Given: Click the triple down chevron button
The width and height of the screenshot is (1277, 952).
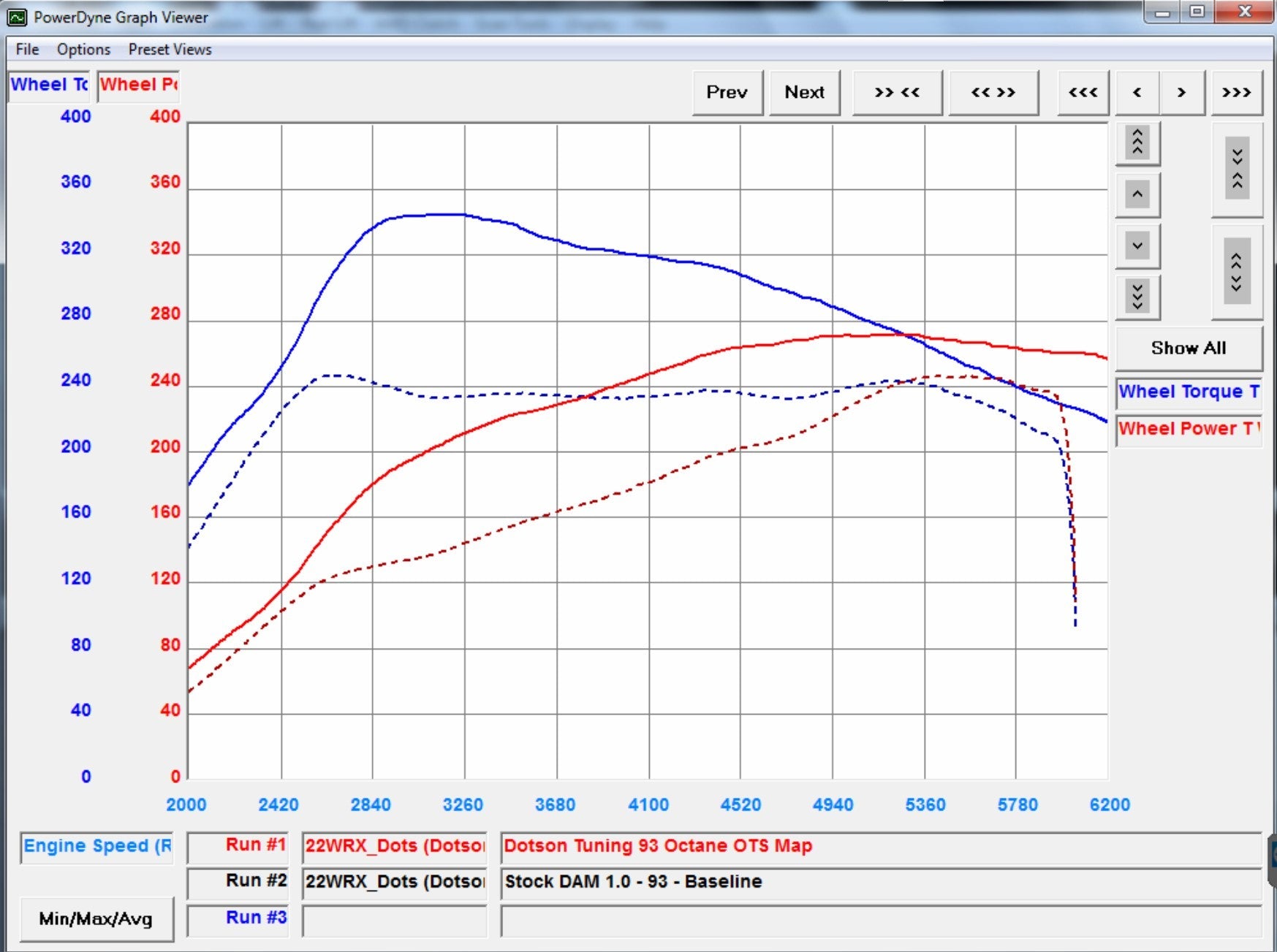Looking at the screenshot, I should (1137, 297).
